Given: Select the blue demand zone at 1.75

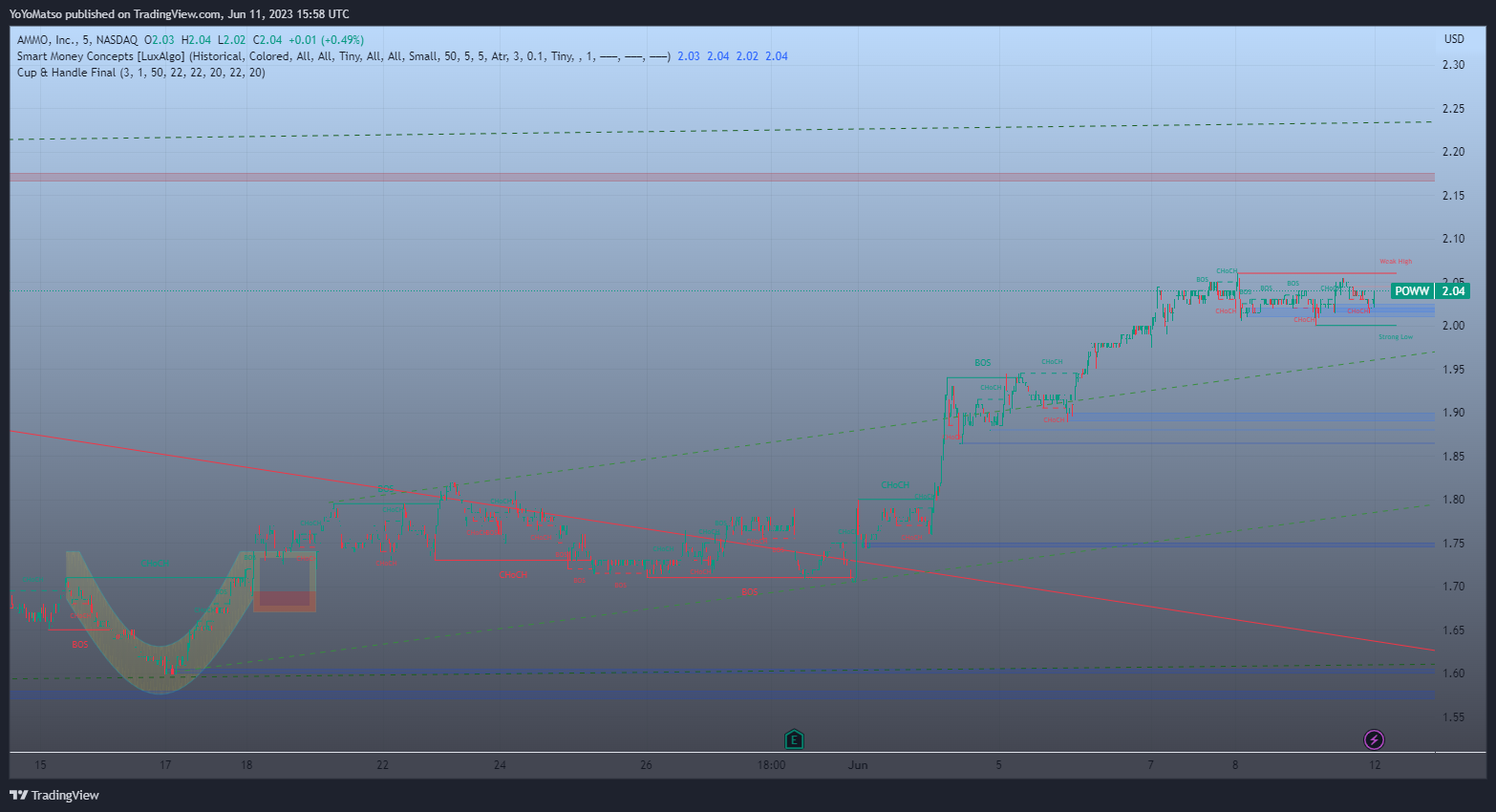Looking at the screenshot, I should click(1149, 545).
